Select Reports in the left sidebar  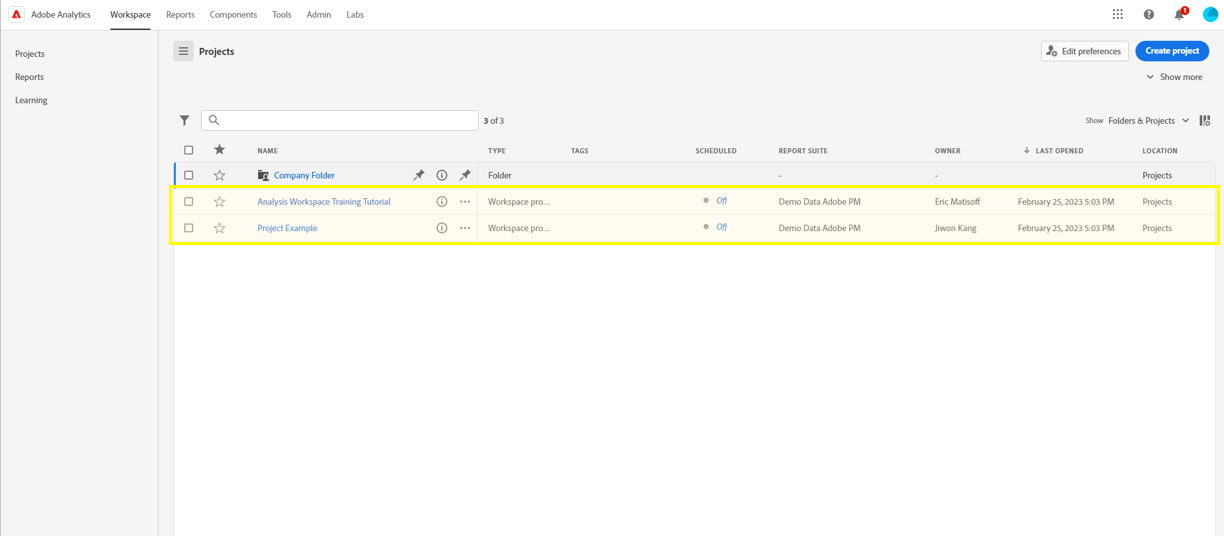pos(29,77)
